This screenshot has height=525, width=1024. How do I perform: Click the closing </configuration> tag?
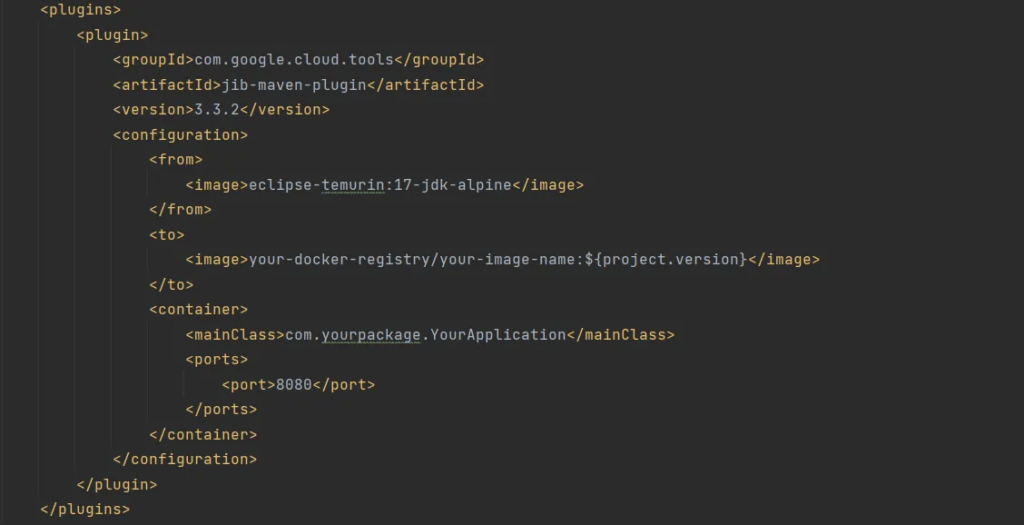[185, 460]
